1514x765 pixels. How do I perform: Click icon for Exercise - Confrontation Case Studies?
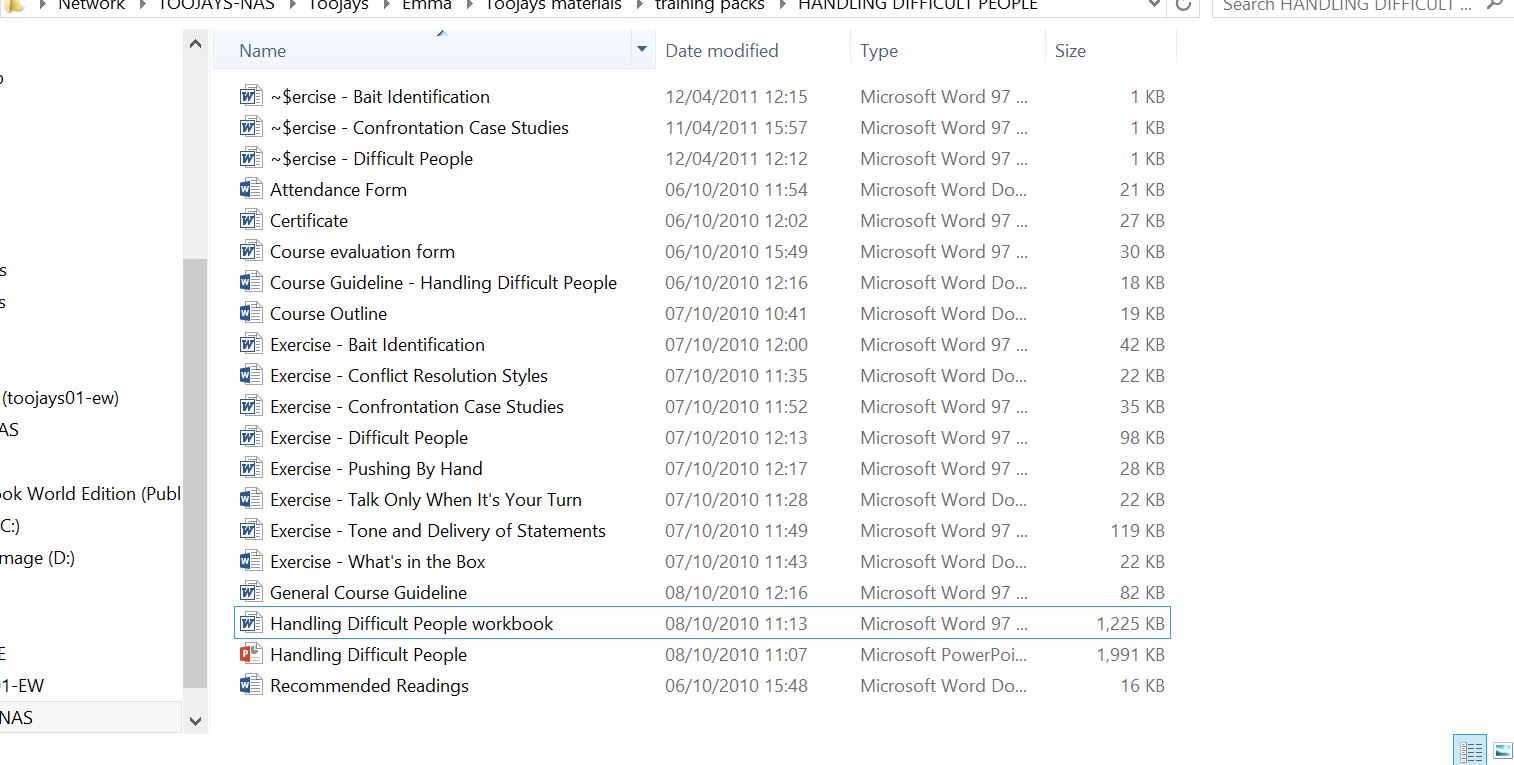click(251, 406)
